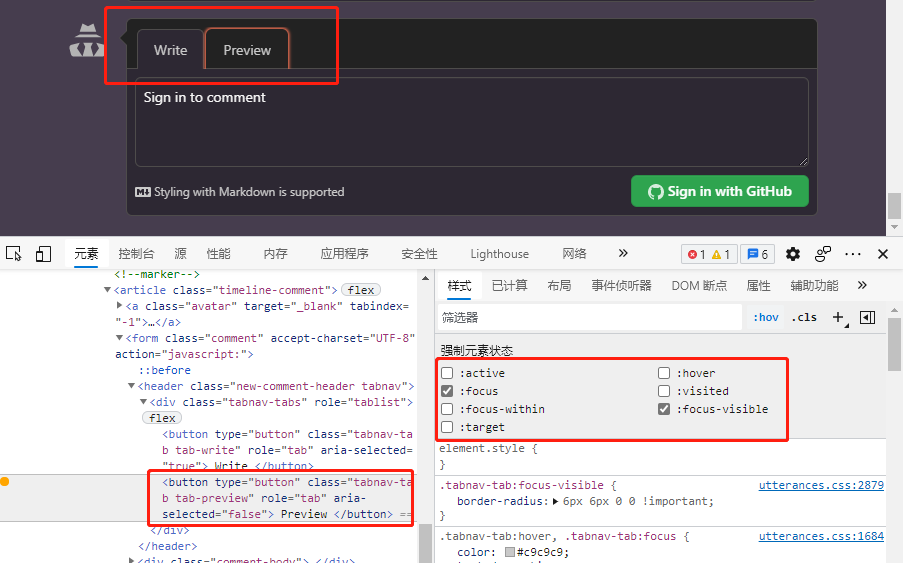Screen dimensions: 903x563
Task: Check the :target state checkbox
Action: pos(447,427)
